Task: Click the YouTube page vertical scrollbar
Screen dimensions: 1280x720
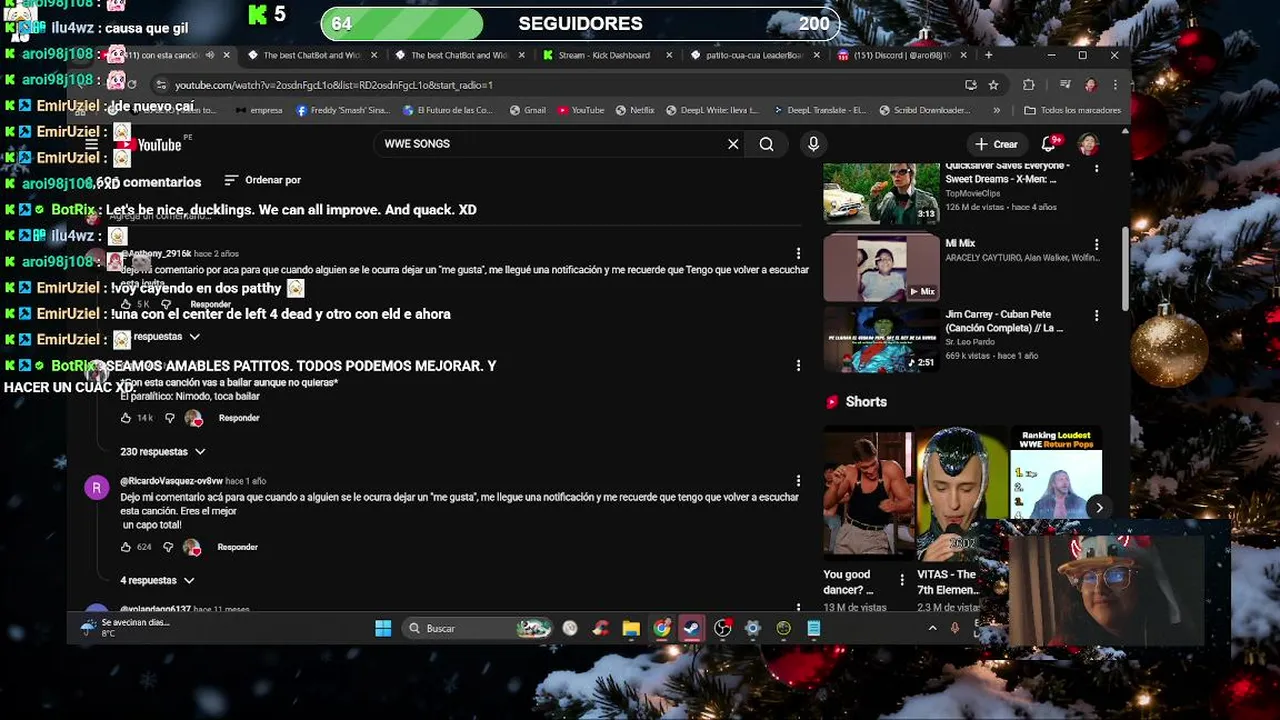Action: [x=1125, y=268]
